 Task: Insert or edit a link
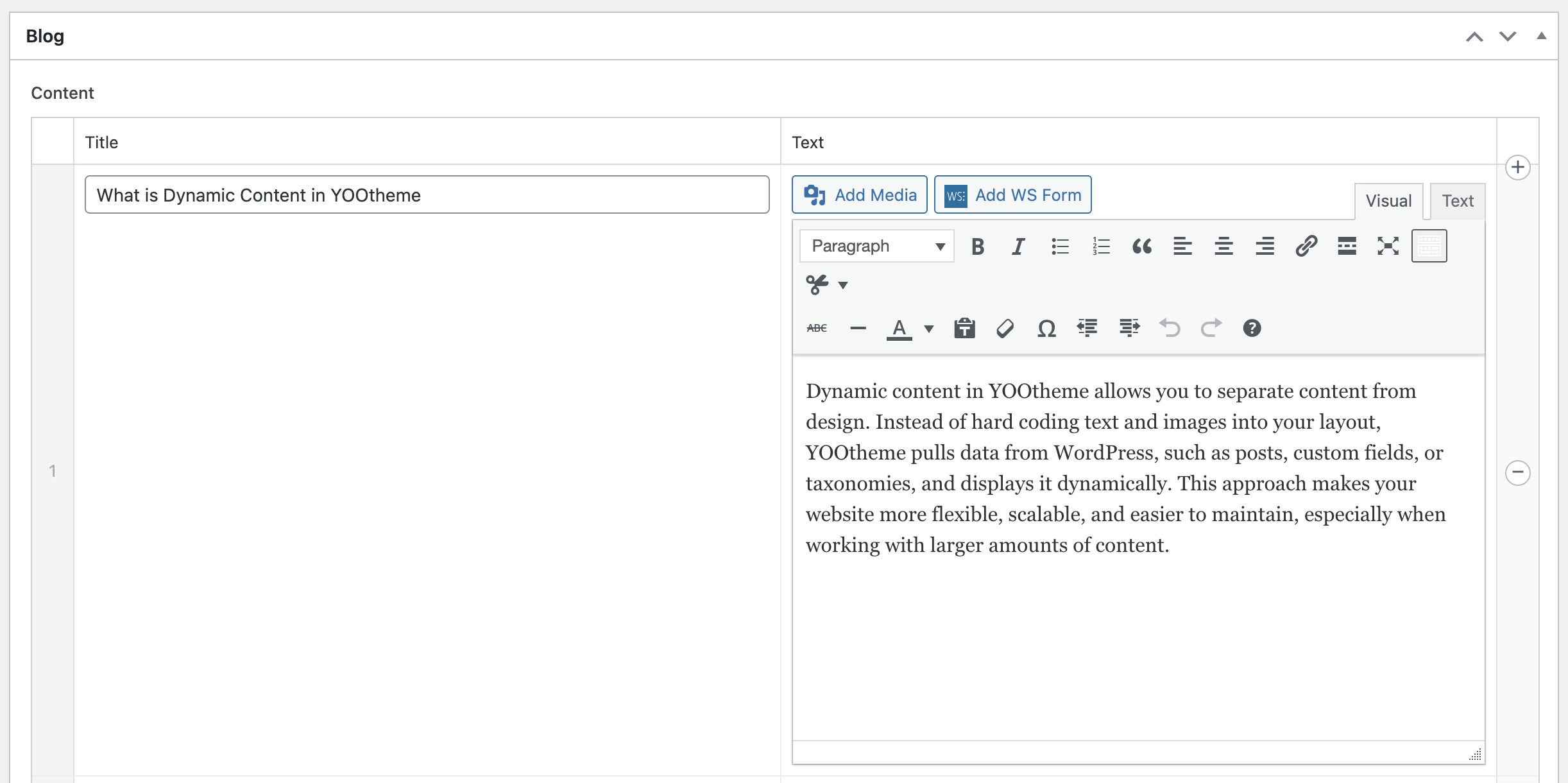coord(1306,246)
